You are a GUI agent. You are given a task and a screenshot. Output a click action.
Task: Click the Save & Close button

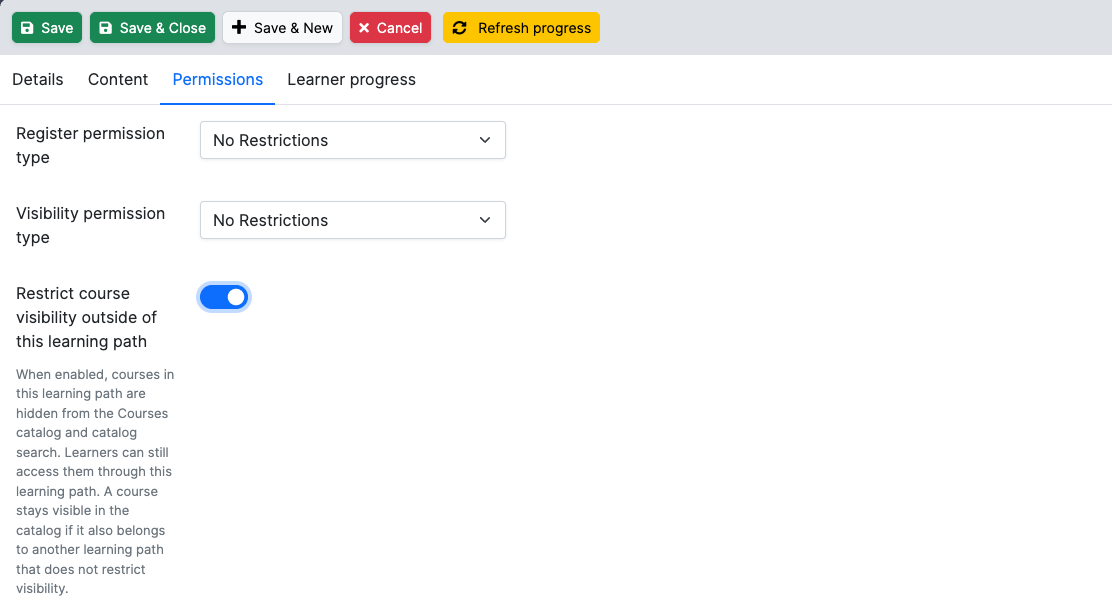[x=152, y=28]
